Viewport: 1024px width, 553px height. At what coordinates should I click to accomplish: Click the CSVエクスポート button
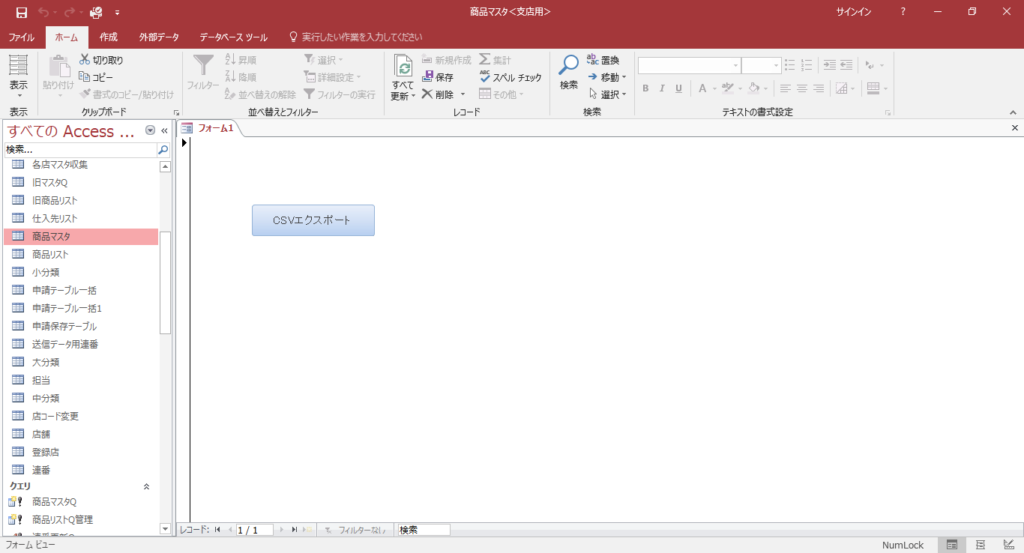313,220
